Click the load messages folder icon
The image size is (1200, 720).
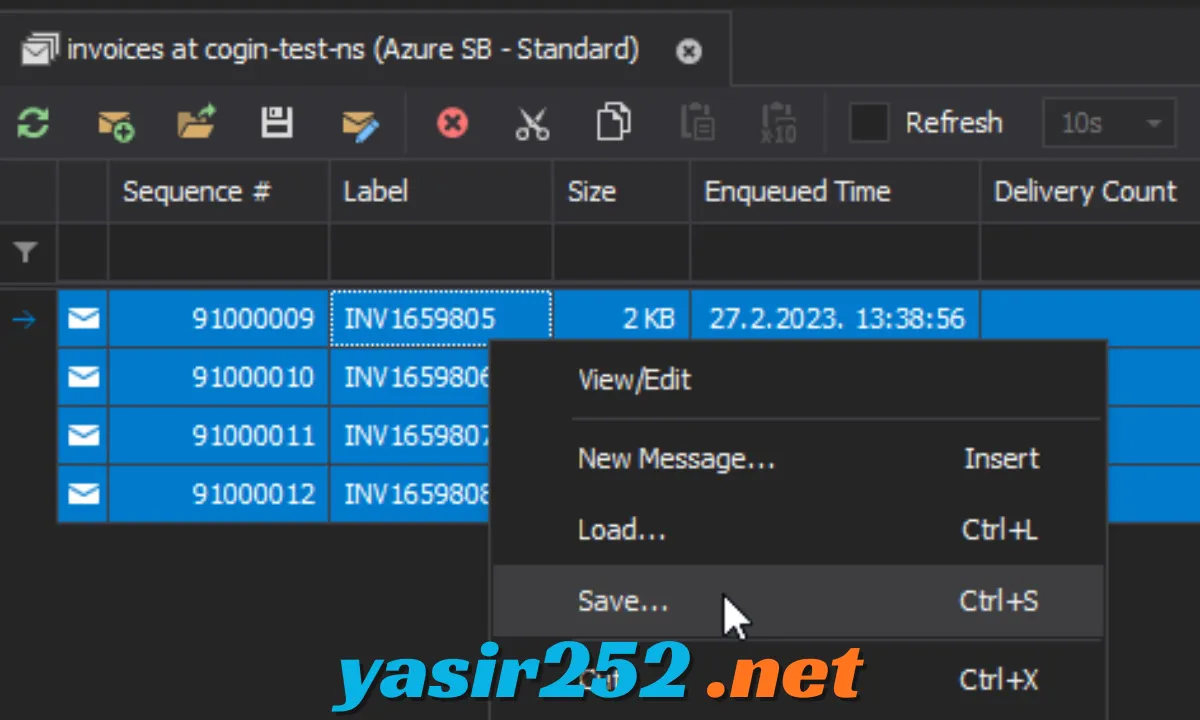[x=196, y=123]
